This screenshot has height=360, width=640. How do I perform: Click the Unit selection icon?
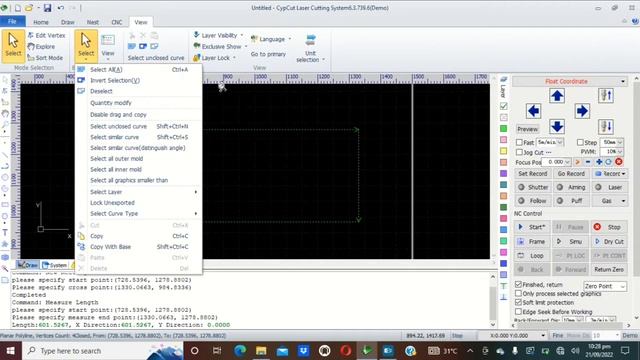pos(310,40)
